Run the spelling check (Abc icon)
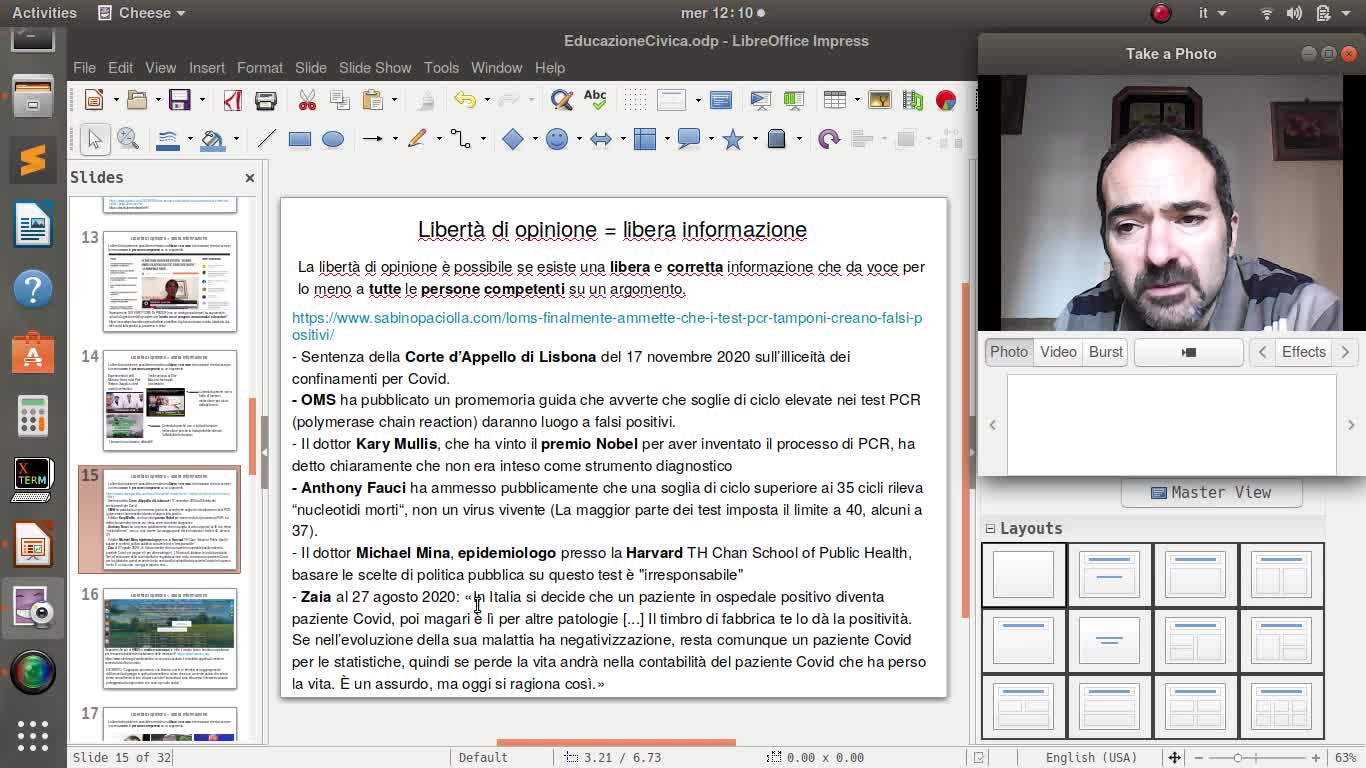The width and height of the screenshot is (1366, 768). (x=595, y=100)
